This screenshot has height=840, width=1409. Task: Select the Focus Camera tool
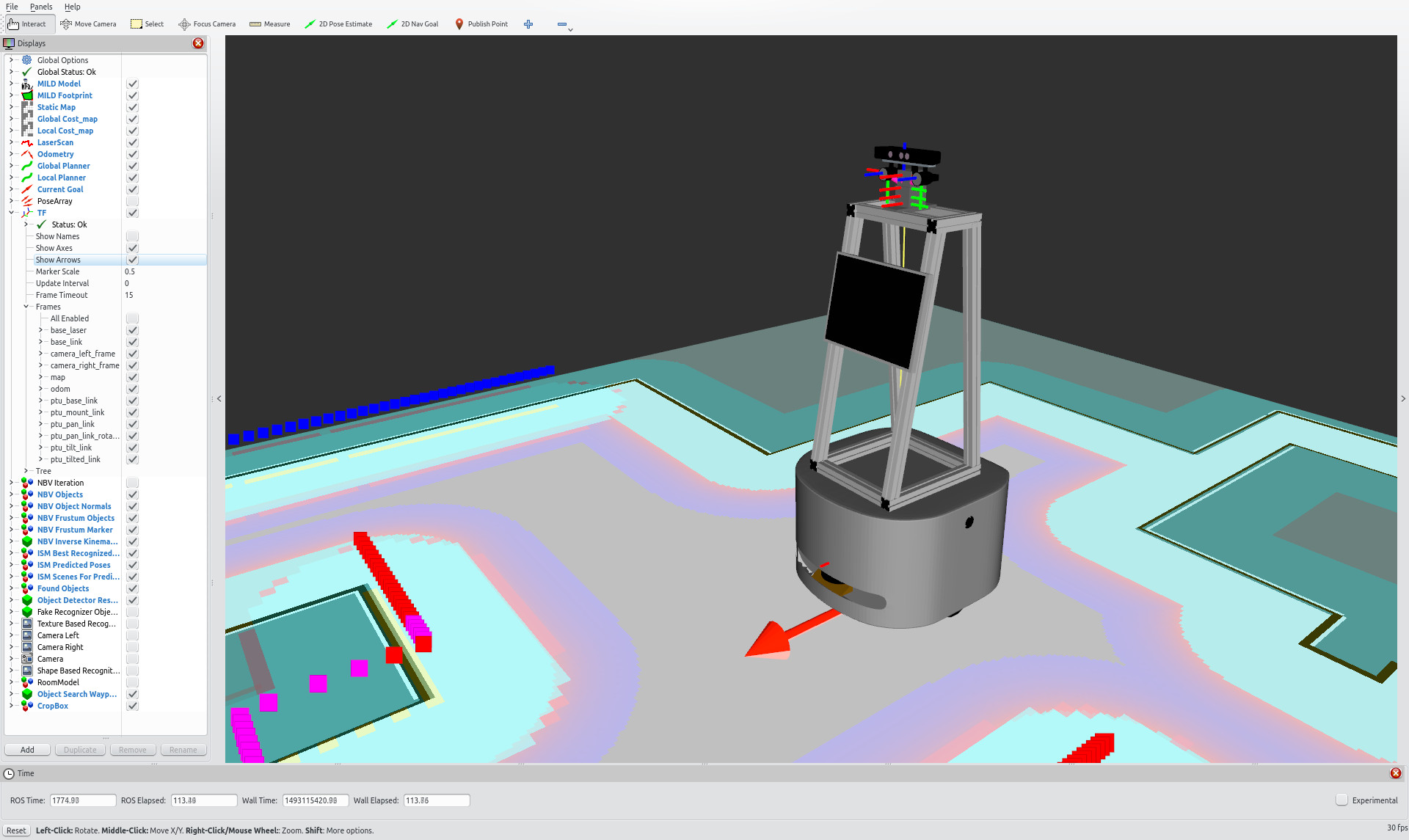click(x=207, y=24)
